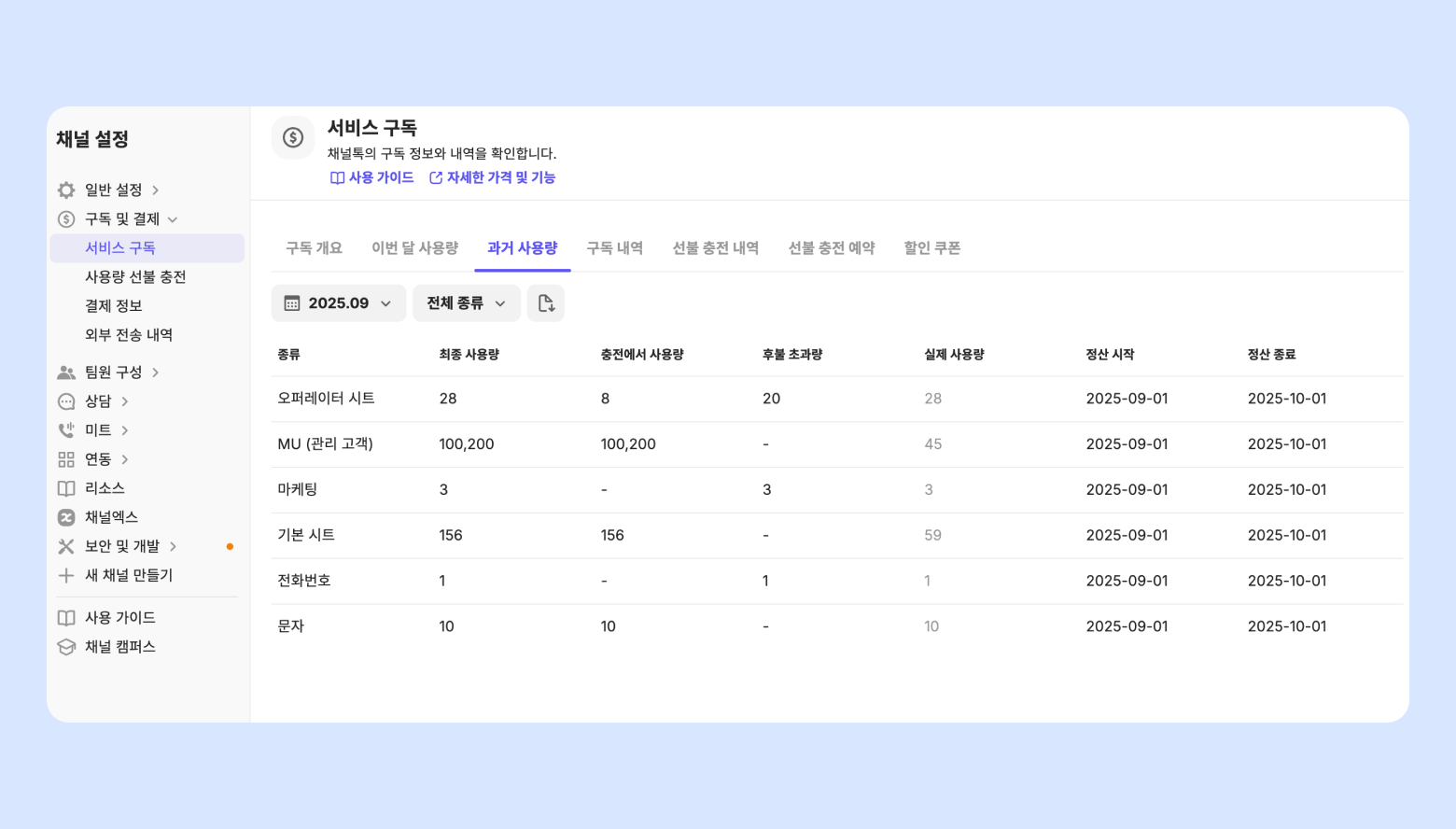Expand the 상담 chevron

(125, 401)
